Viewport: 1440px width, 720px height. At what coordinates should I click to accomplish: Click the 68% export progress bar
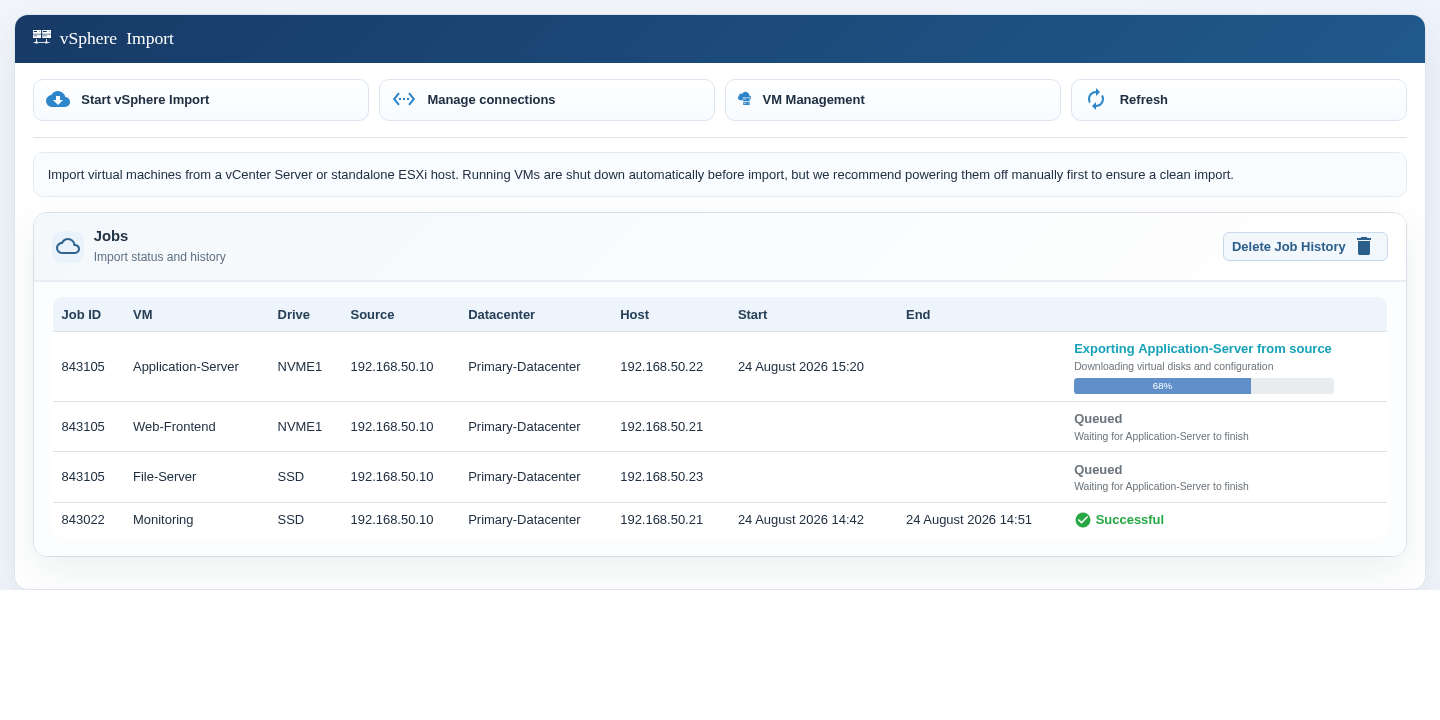click(1204, 386)
